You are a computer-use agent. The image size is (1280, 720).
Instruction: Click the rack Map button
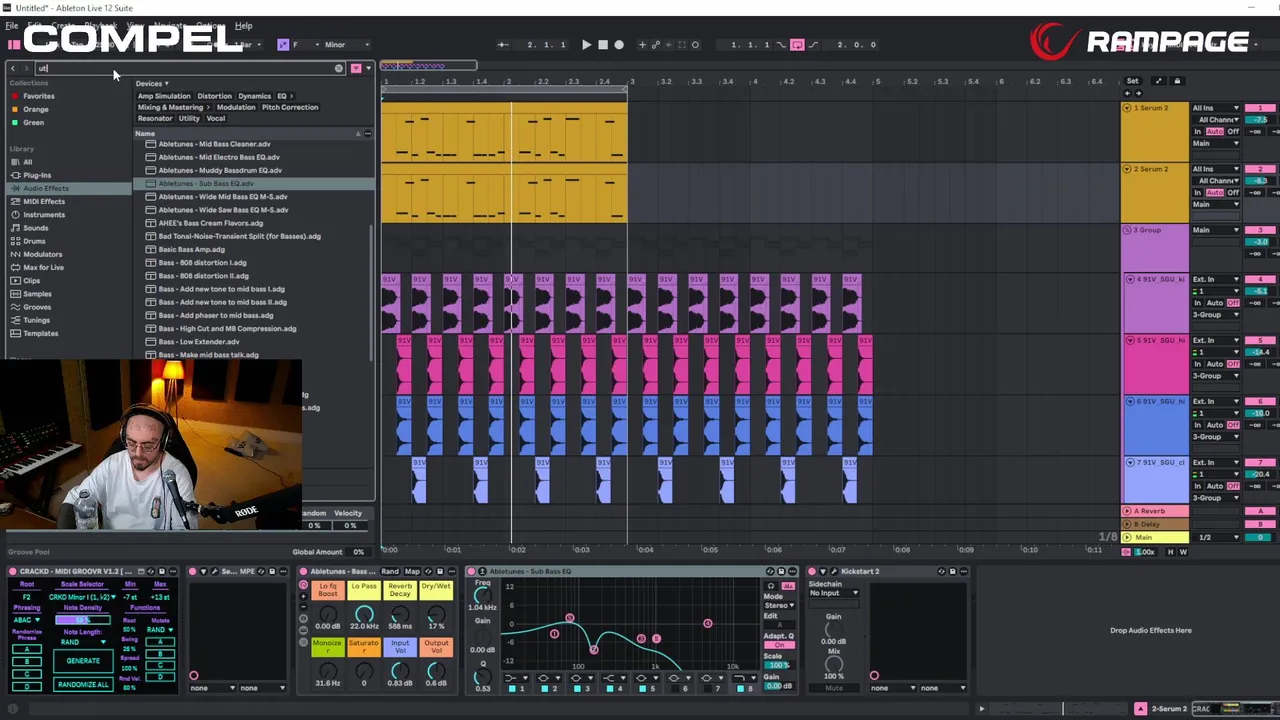click(411, 572)
